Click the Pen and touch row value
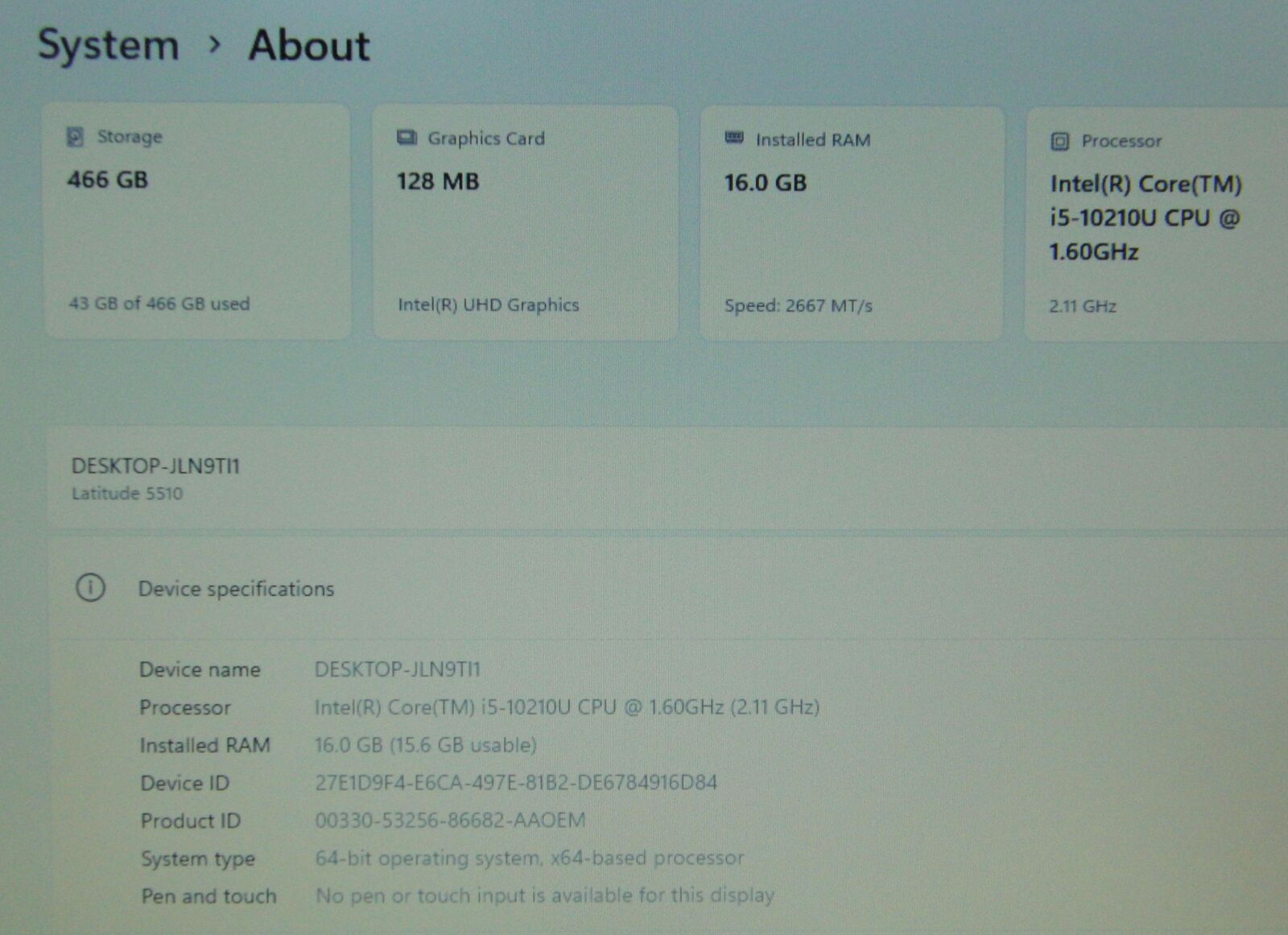 pos(544,896)
